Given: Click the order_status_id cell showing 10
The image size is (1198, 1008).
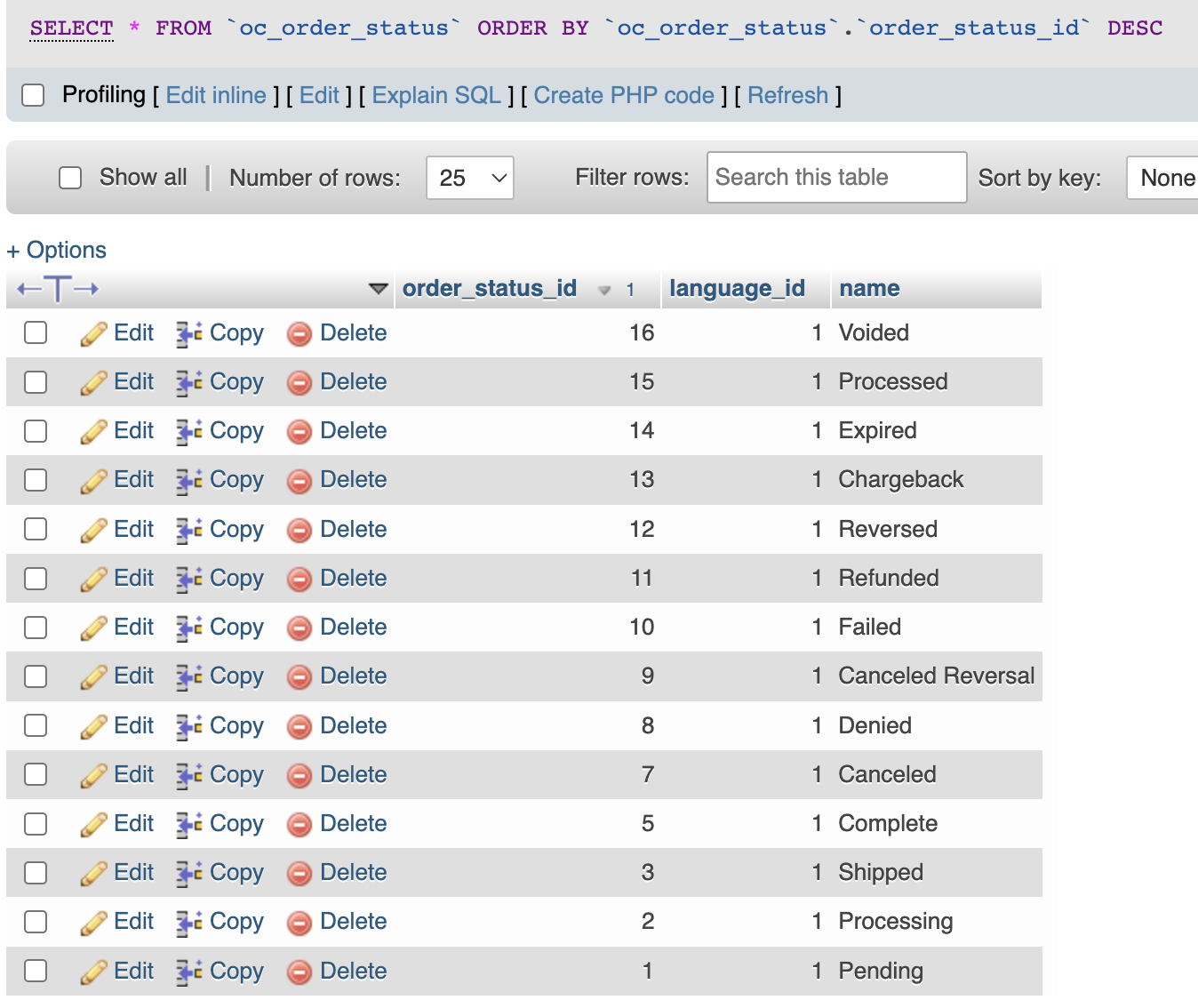Looking at the screenshot, I should (x=528, y=628).
